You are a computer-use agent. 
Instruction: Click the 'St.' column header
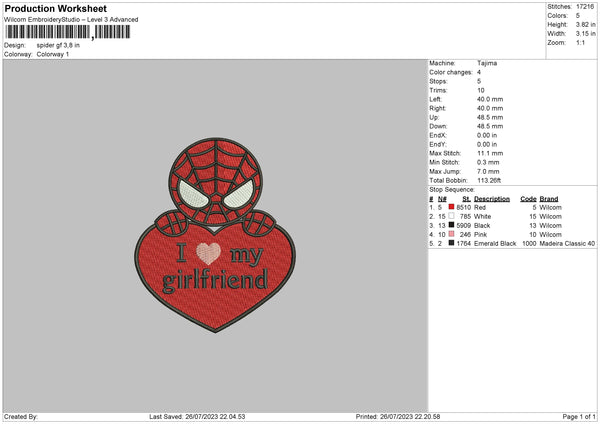coord(466,199)
